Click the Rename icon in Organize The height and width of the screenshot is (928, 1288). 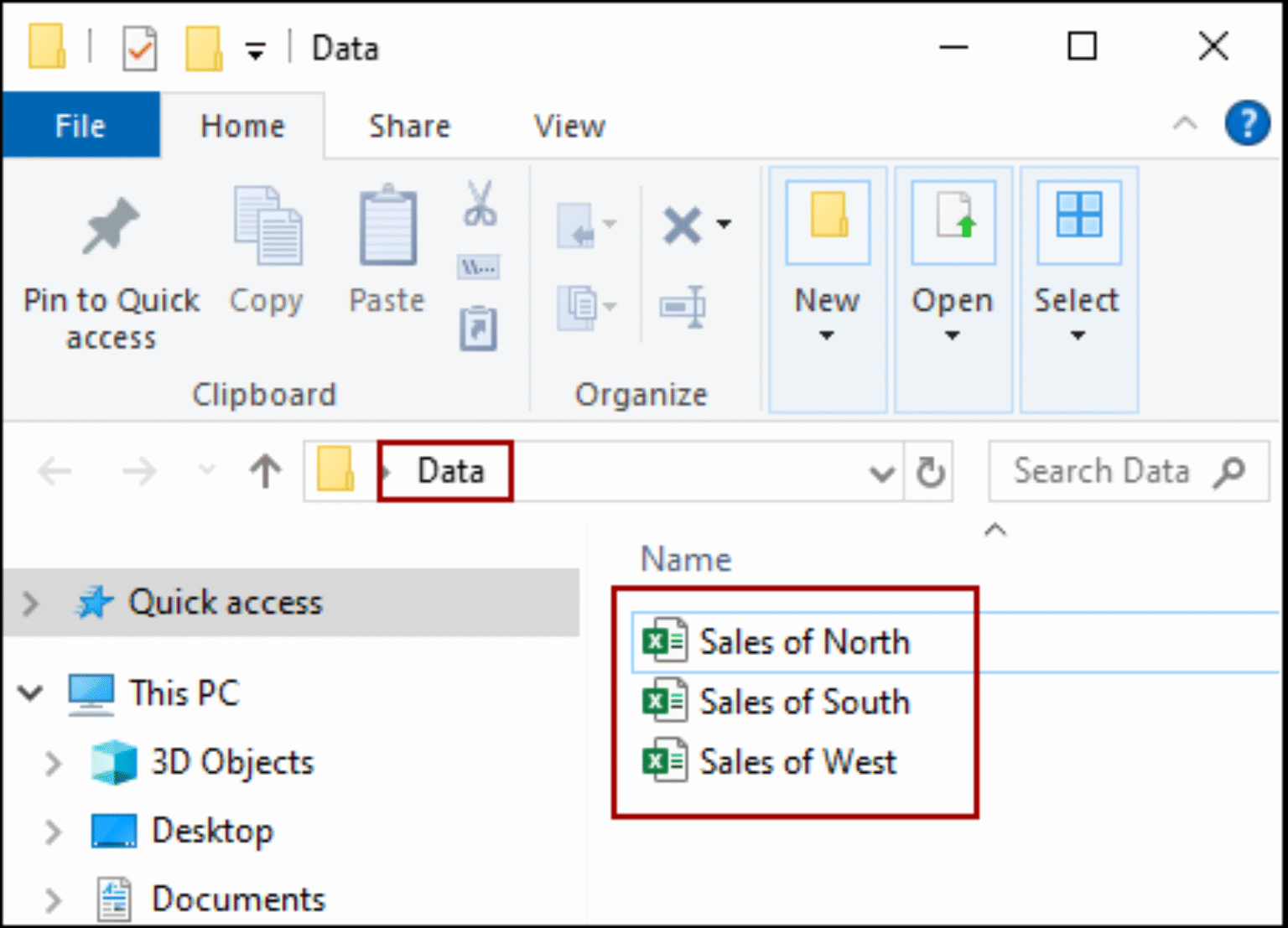tap(683, 307)
